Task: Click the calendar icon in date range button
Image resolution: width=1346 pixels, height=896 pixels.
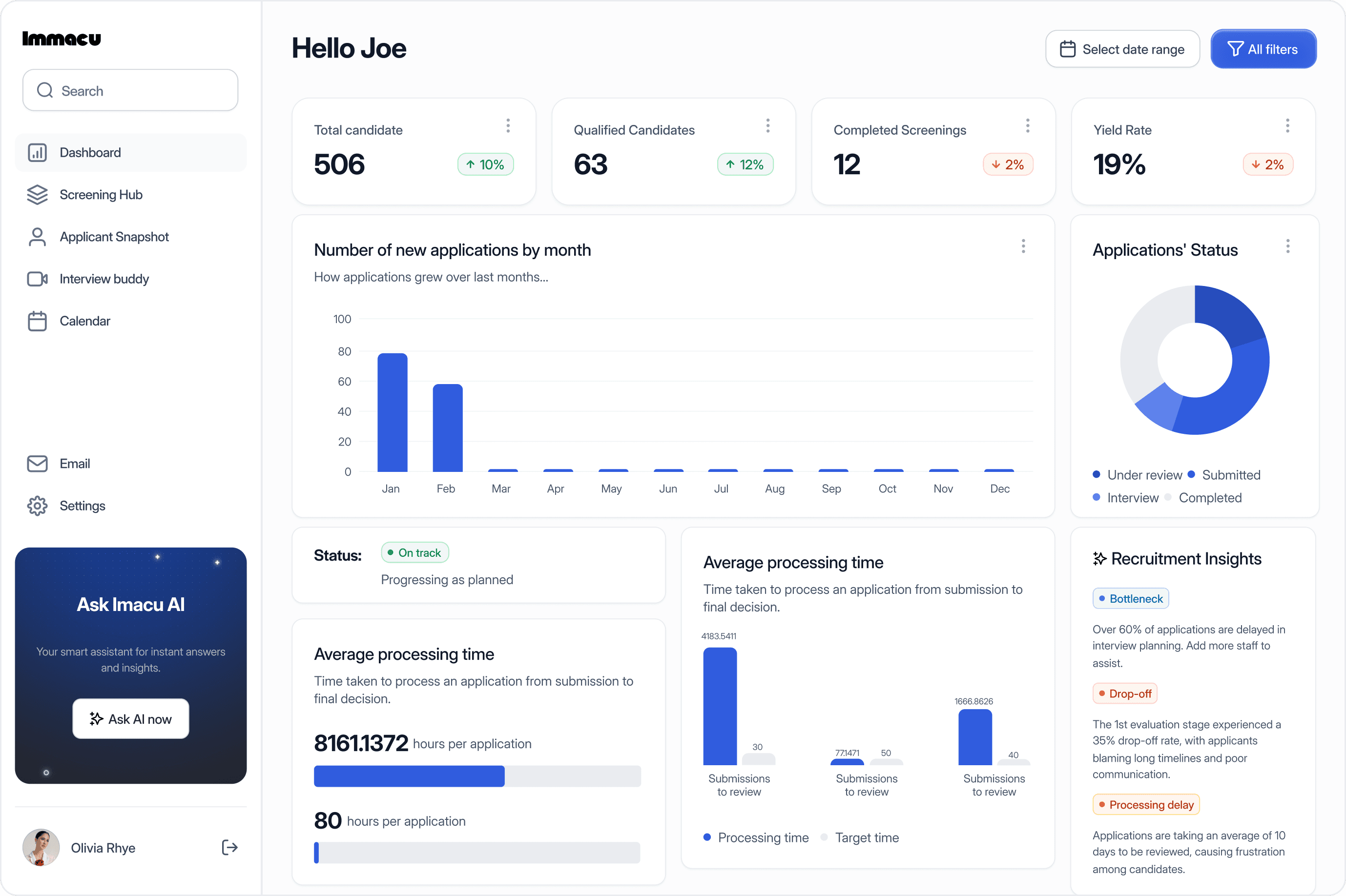Action: click(x=1067, y=49)
